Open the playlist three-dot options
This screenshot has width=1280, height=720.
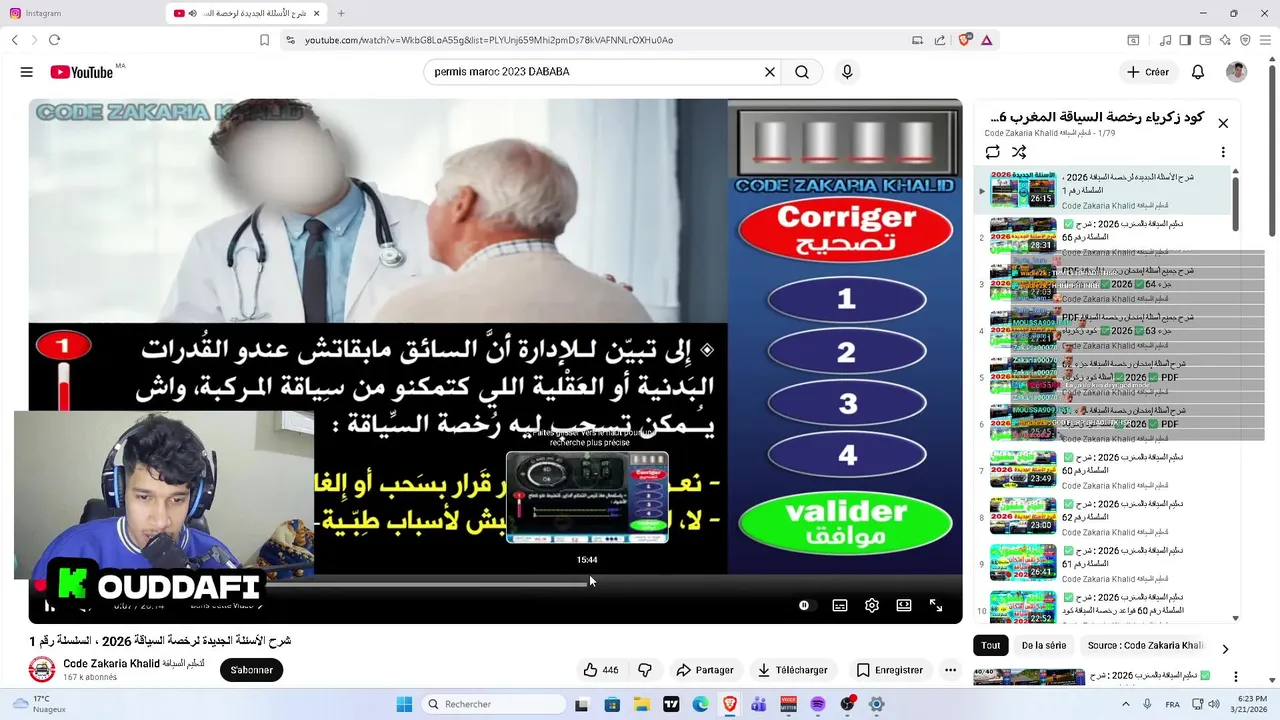[1223, 152]
